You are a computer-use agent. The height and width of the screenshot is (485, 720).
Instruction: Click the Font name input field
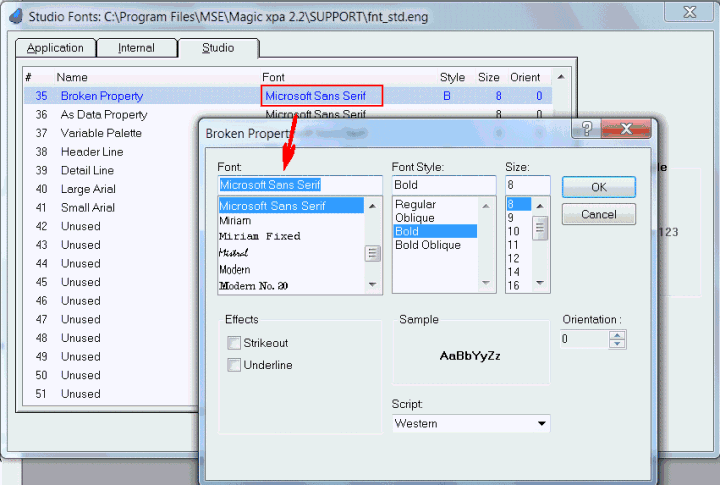(x=299, y=185)
